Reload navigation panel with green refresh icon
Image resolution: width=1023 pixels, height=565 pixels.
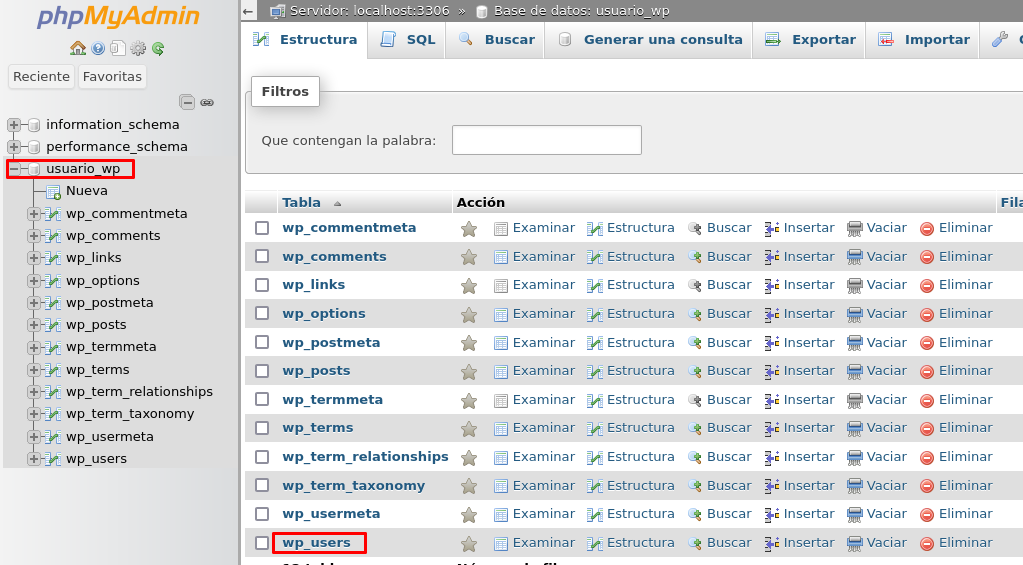pos(158,48)
